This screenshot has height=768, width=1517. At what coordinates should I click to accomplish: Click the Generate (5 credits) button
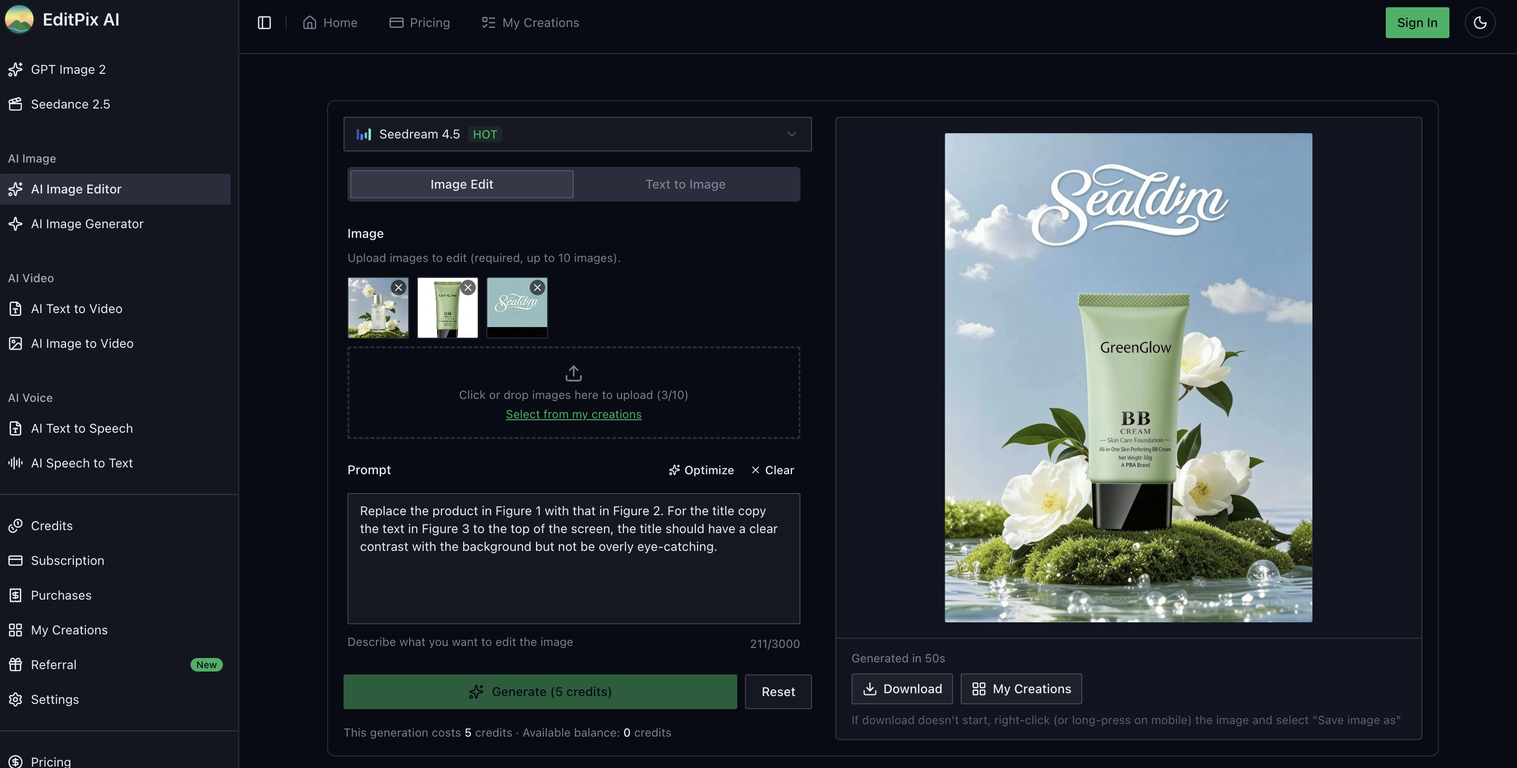tap(540, 692)
